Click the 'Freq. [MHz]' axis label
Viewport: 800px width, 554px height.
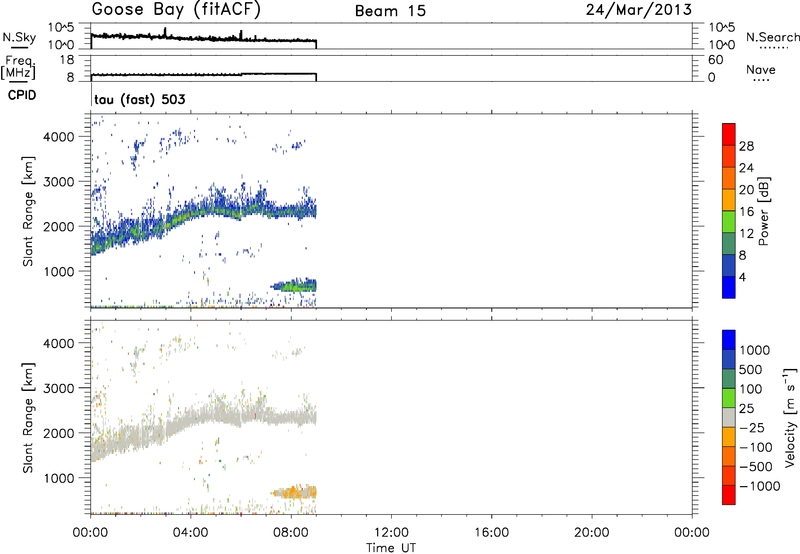18,68
